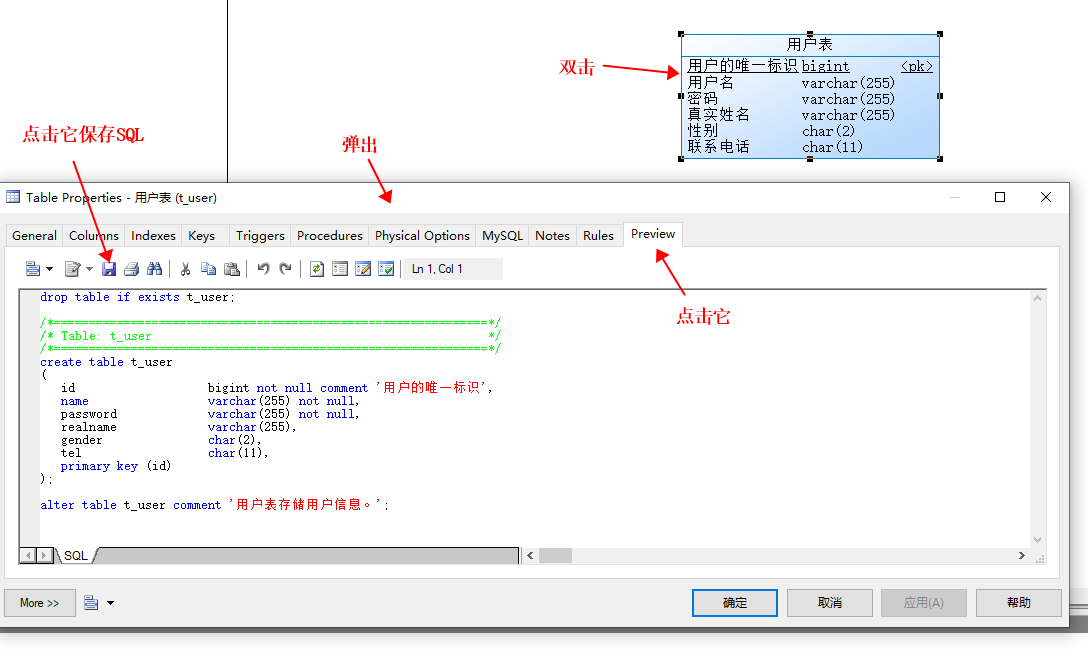
Task: Click the Redo arrow icon
Action: pos(286,269)
